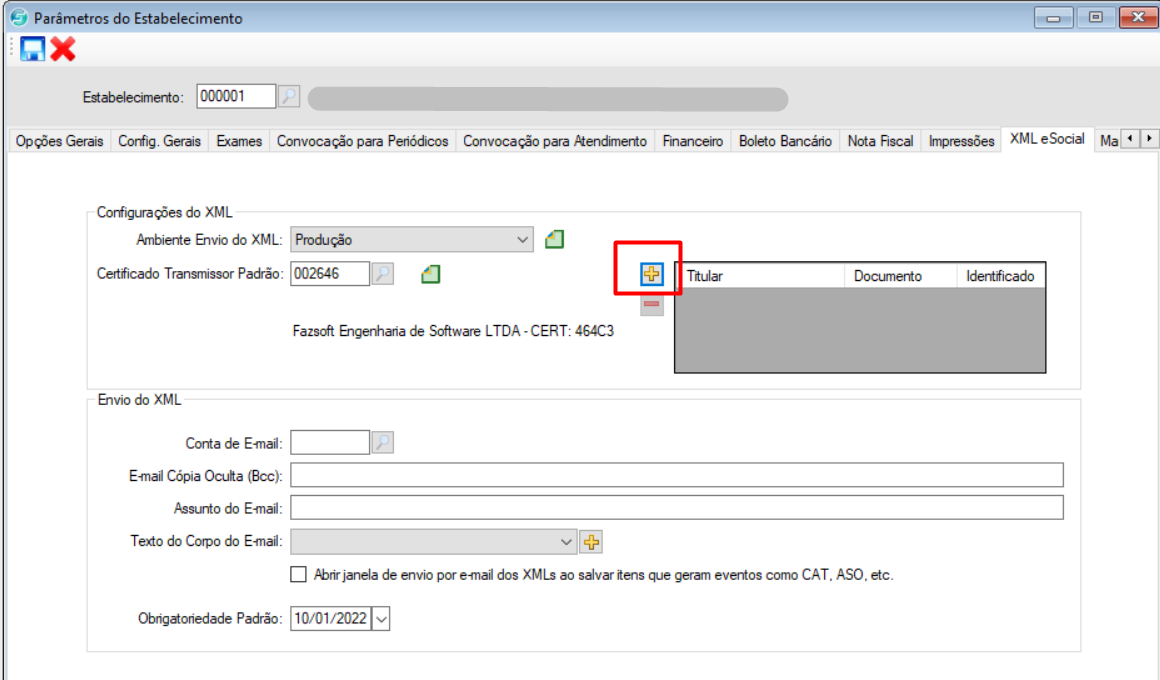1160x680 pixels.
Task: Click green icon next to Ambiente Envio dropdown
Action: click(x=555, y=240)
